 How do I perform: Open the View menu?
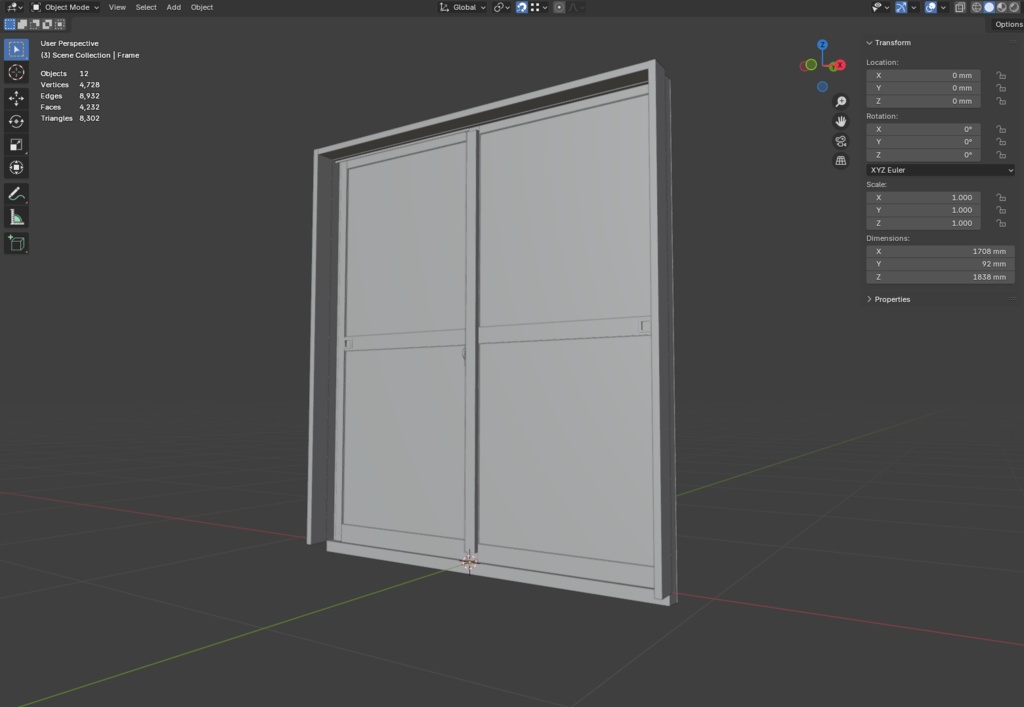tap(118, 7)
